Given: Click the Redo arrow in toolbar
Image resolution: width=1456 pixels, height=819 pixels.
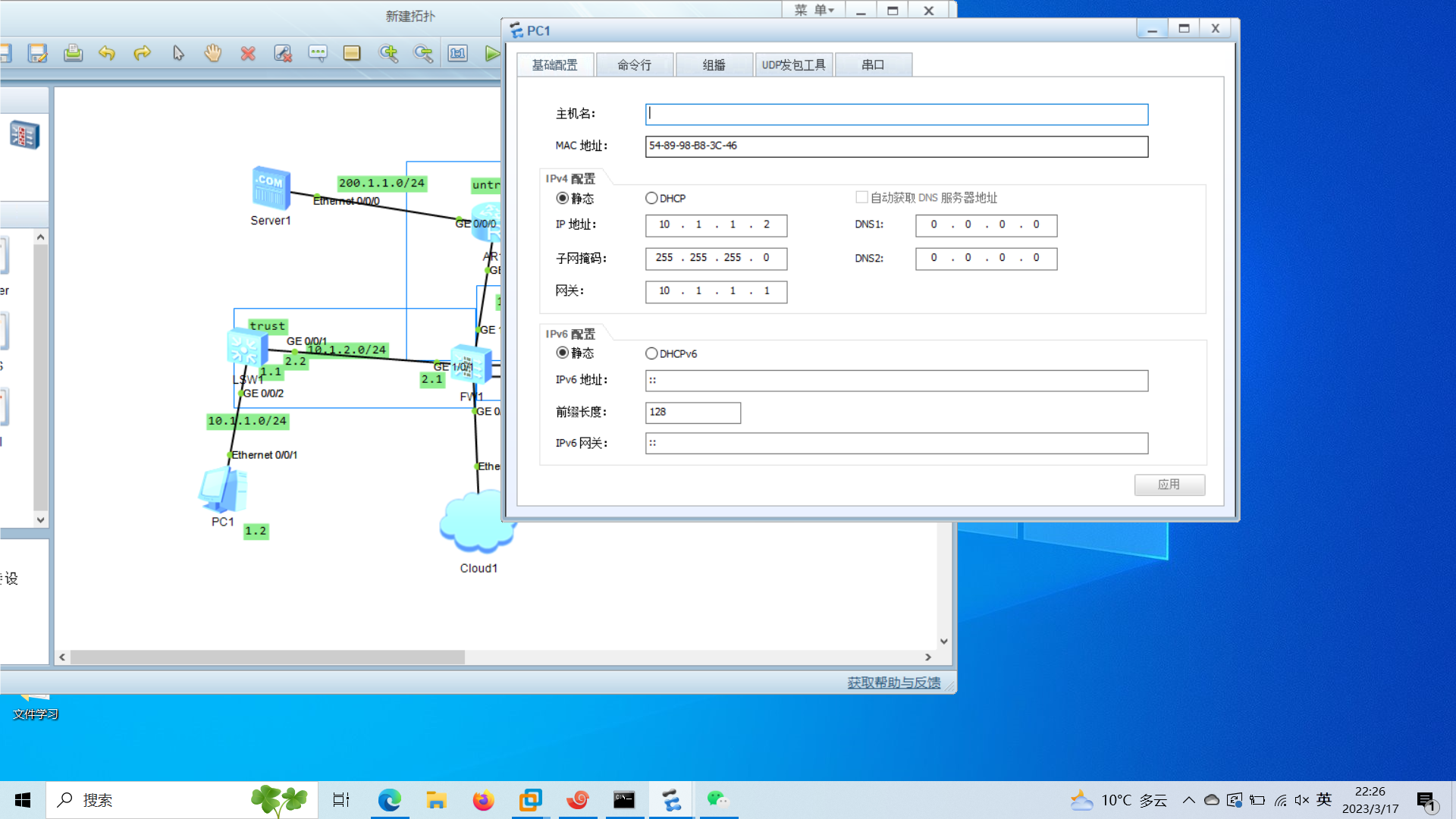Looking at the screenshot, I should (142, 53).
